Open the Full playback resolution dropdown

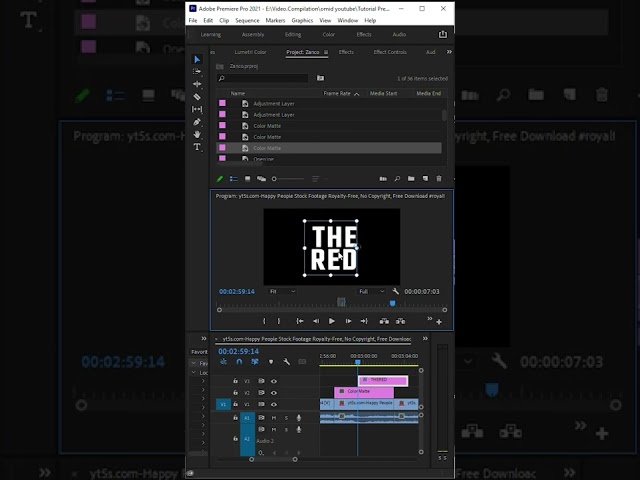point(371,291)
